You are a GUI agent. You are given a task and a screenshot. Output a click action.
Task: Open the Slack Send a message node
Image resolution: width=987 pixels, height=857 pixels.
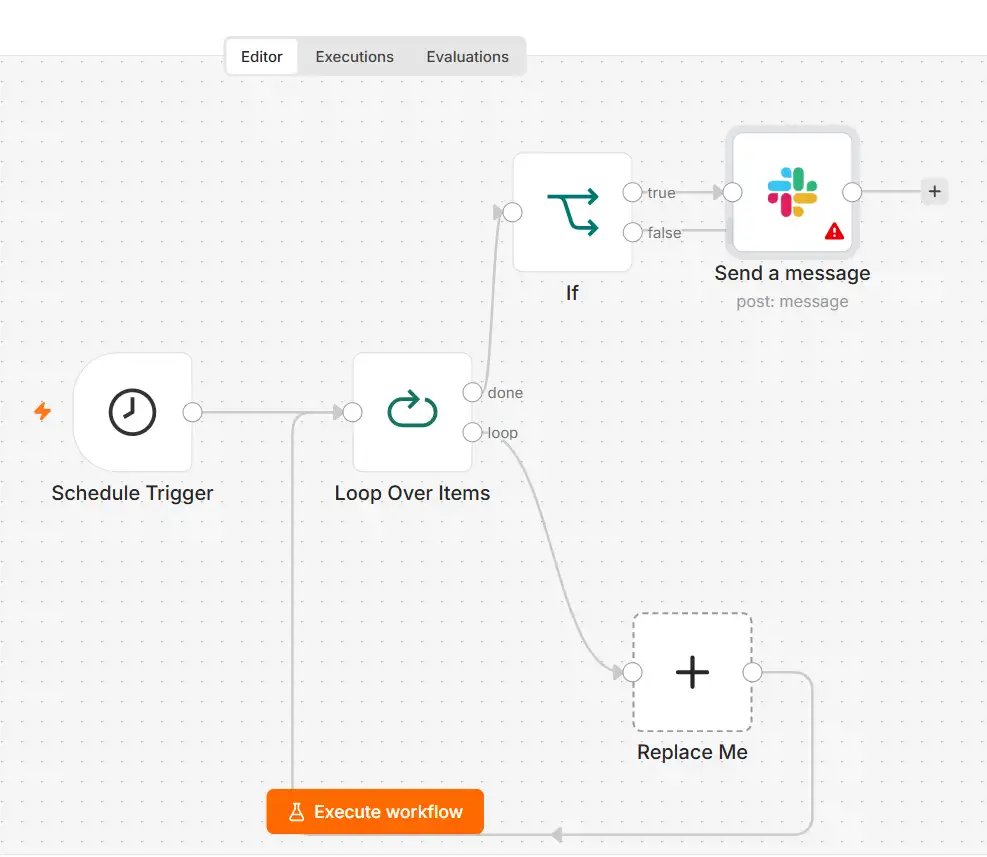click(x=792, y=192)
